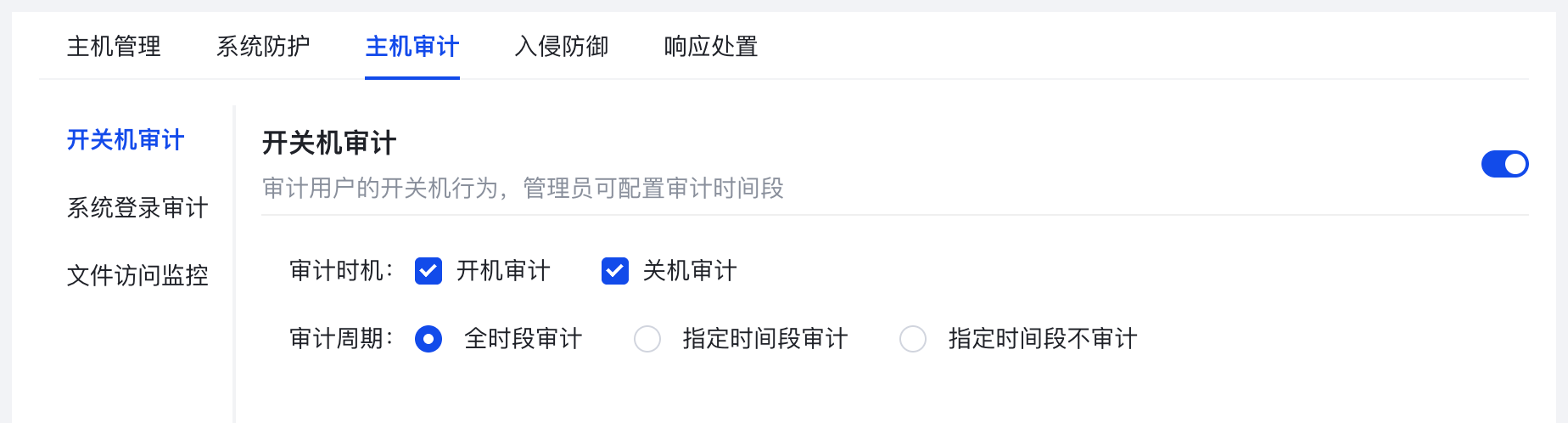Choose the 指定时间段审计 radio option
The height and width of the screenshot is (423, 1568).
(647, 339)
